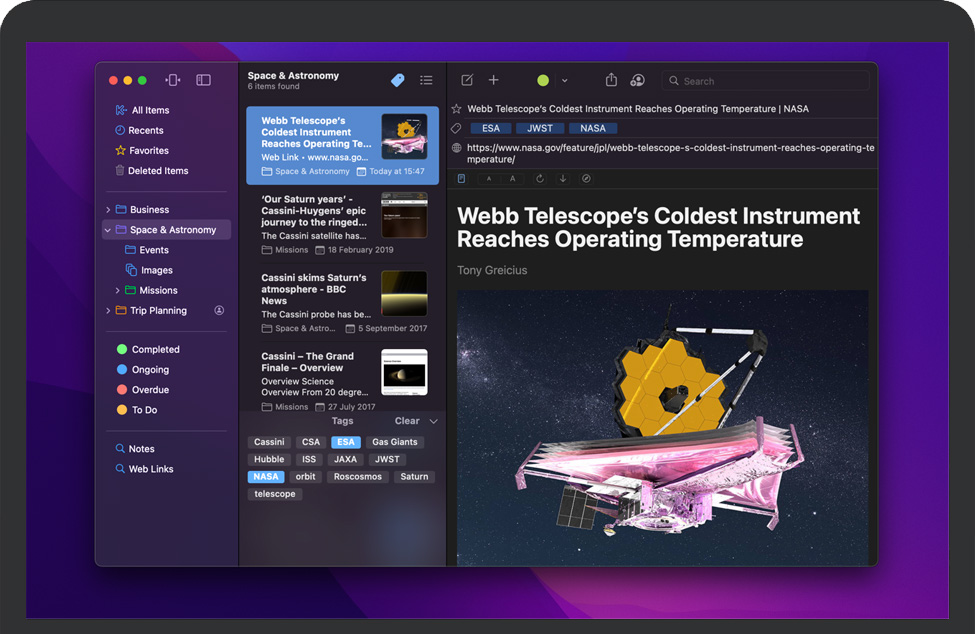Clear the selected tag filters

(x=407, y=421)
